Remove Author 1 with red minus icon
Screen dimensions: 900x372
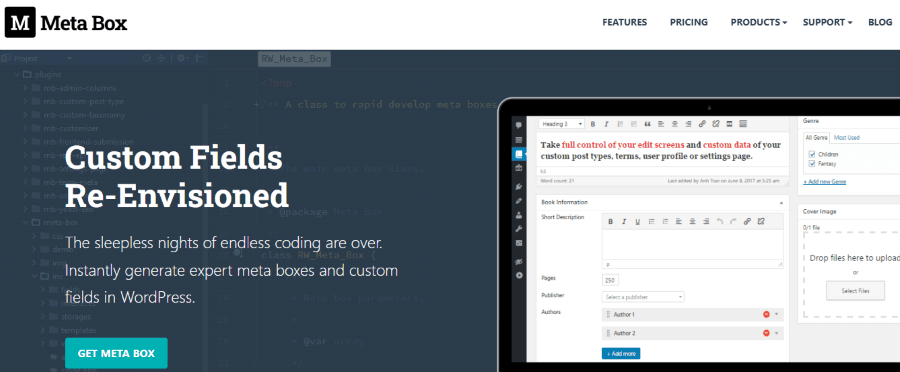[x=766, y=315]
